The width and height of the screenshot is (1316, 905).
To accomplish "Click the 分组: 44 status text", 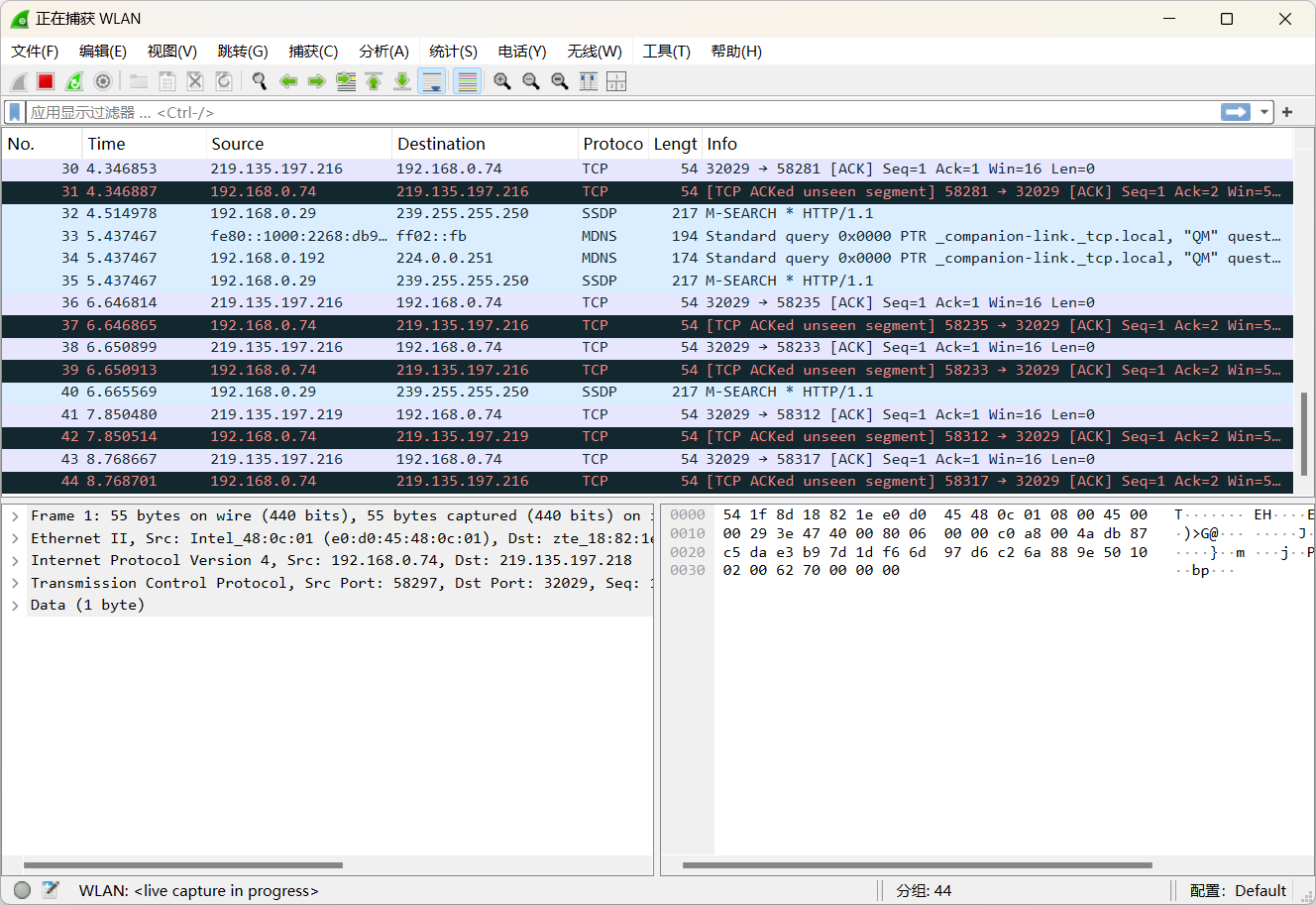I will (924, 891).
